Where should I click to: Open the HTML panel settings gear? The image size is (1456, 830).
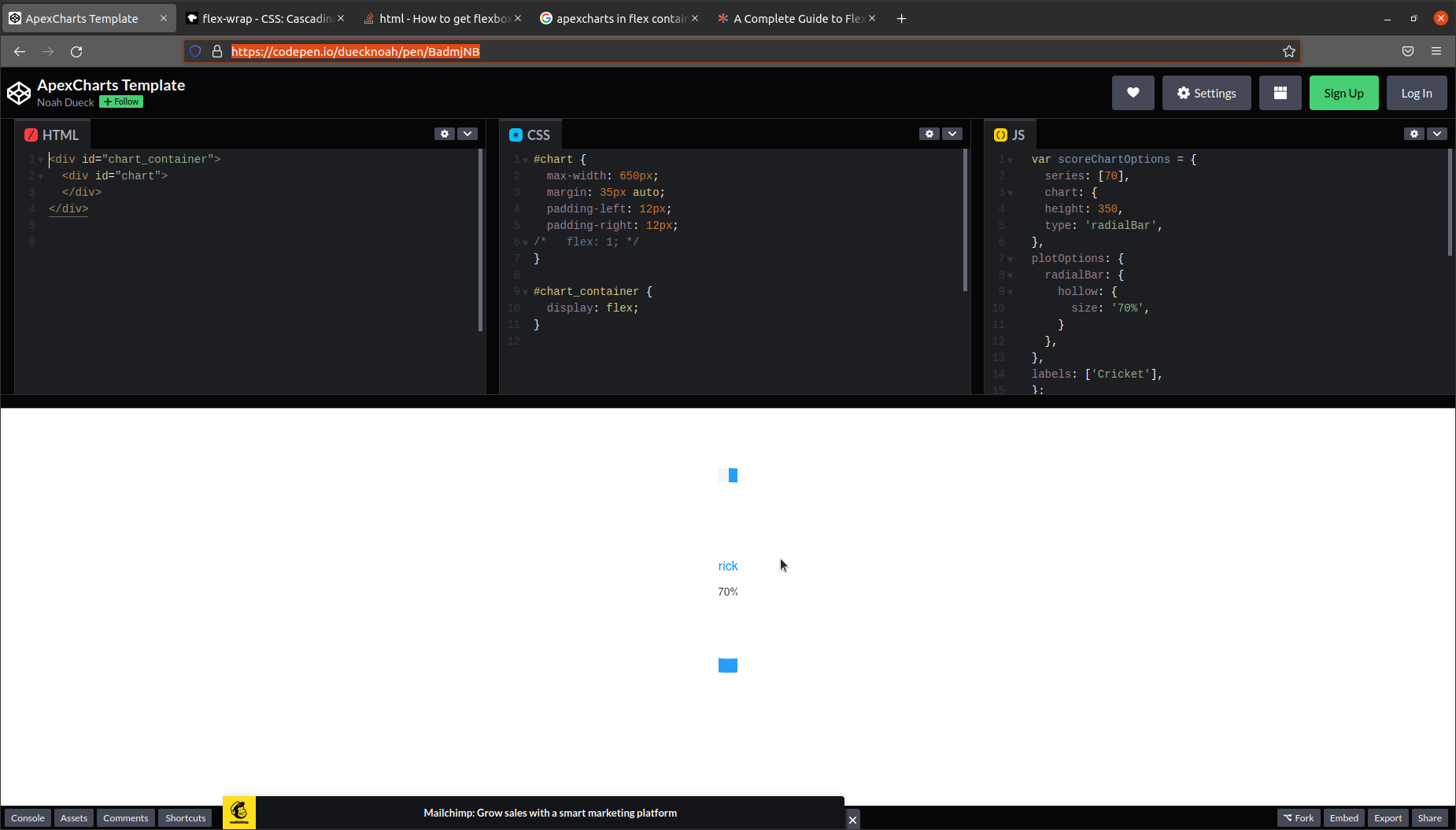point(445,134)
